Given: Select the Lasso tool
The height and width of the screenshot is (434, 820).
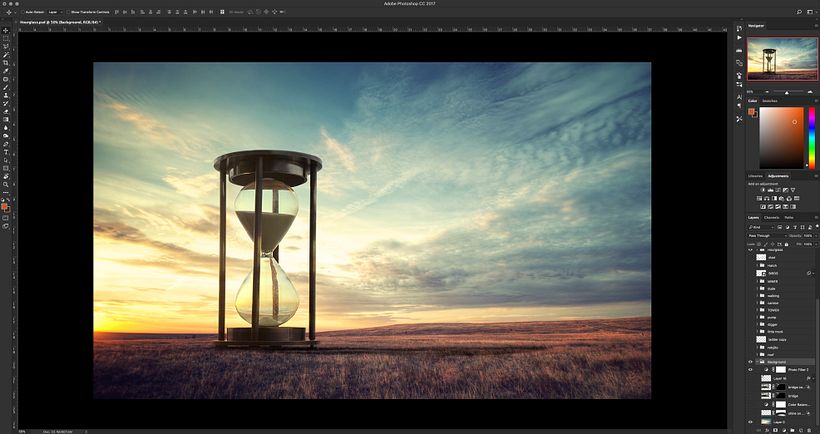Looking at the screenshot, I should [x=6, y=46].
